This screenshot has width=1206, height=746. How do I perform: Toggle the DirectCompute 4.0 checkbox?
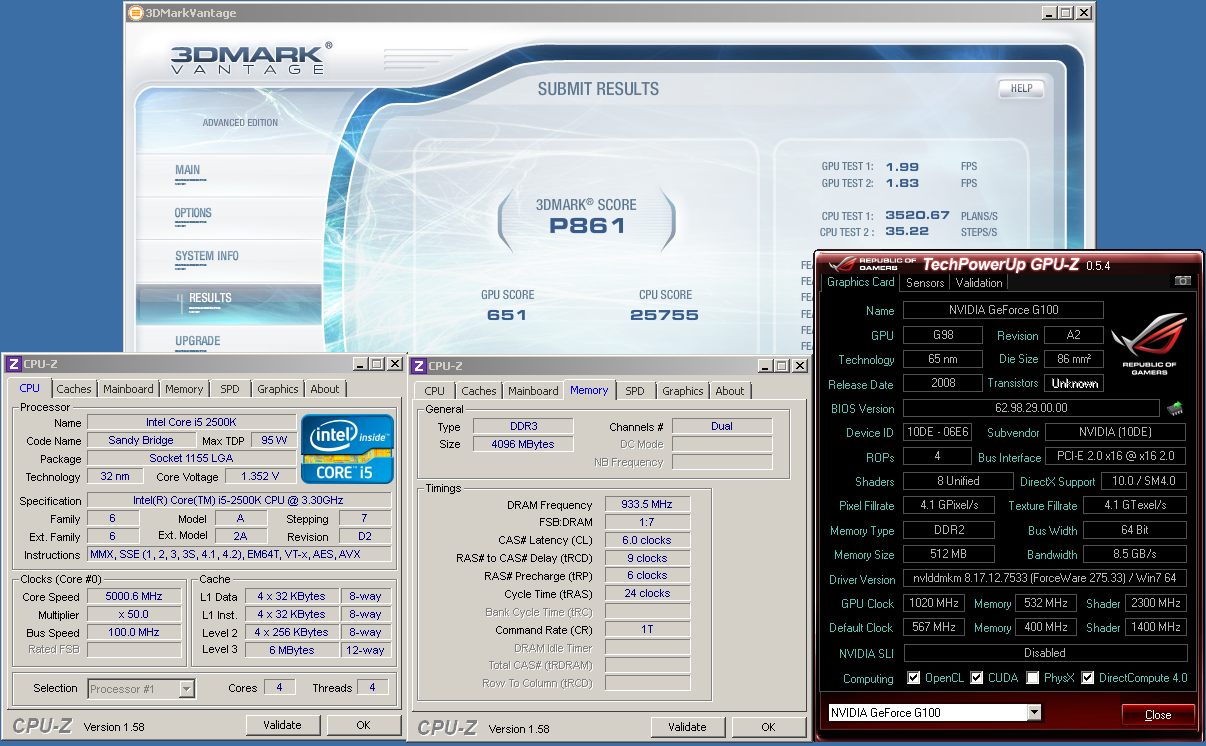point(1087,678)
